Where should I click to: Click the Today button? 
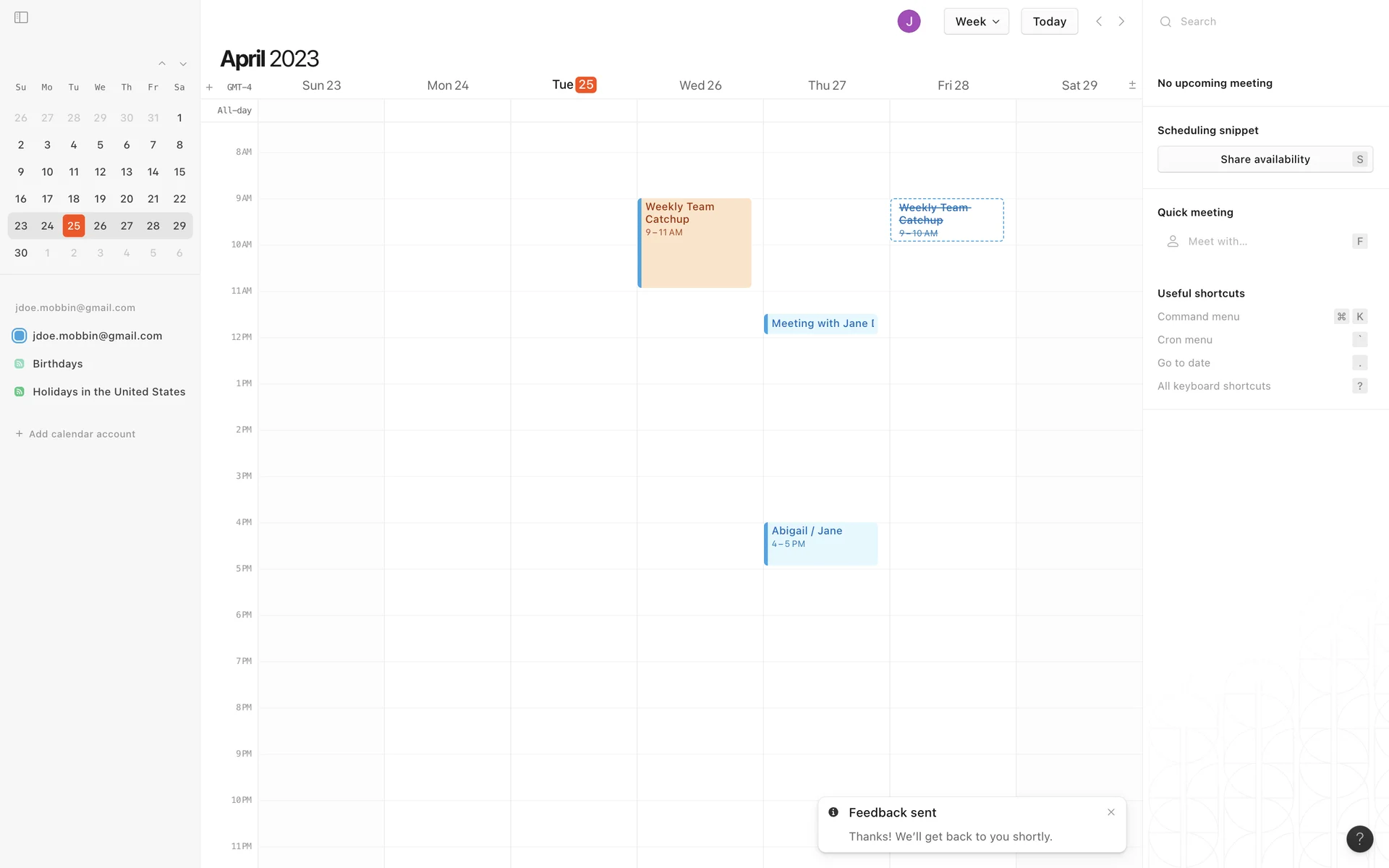tap(1049, 22)
